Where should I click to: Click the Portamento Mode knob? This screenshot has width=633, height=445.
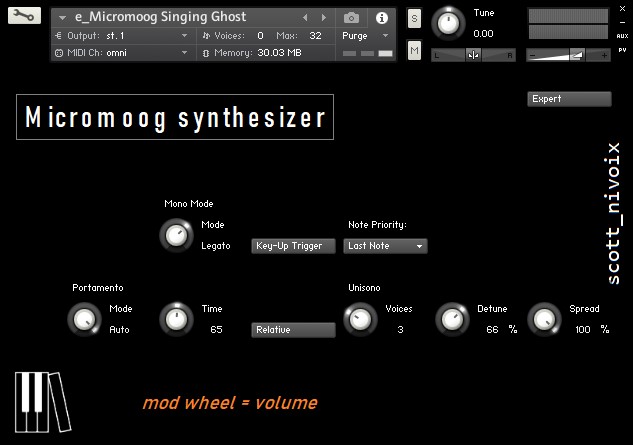tap(84, 319)
